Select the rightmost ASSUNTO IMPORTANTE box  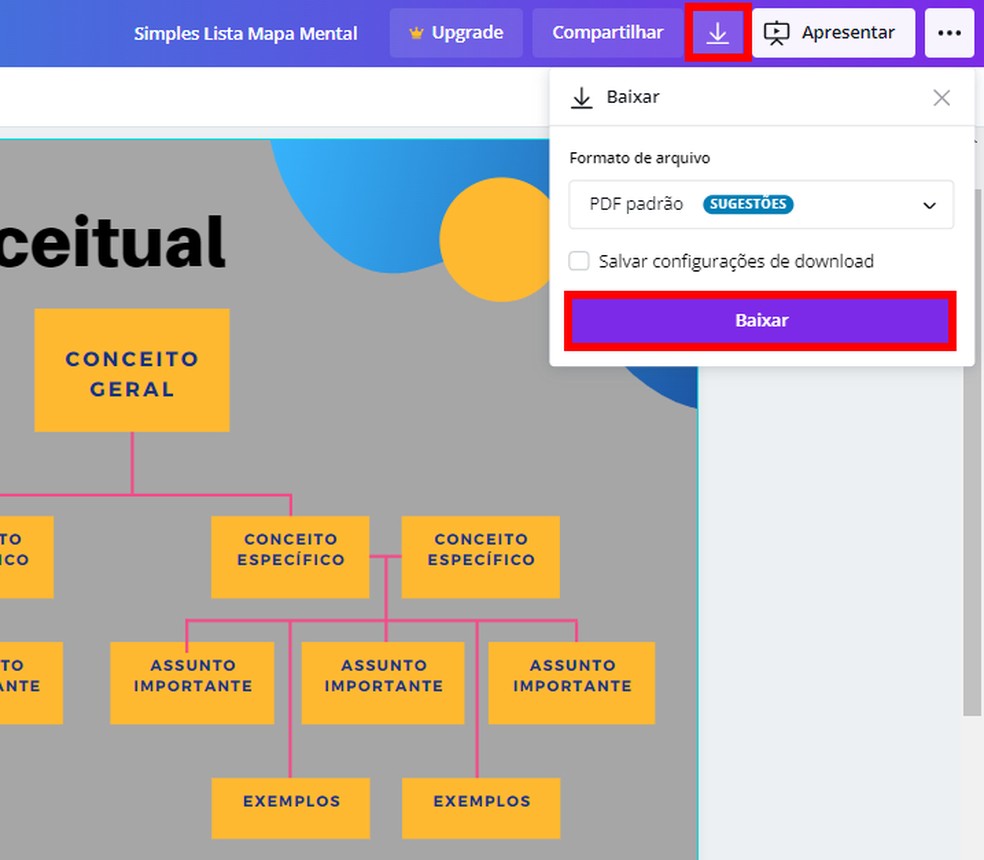tap(571, 683)
